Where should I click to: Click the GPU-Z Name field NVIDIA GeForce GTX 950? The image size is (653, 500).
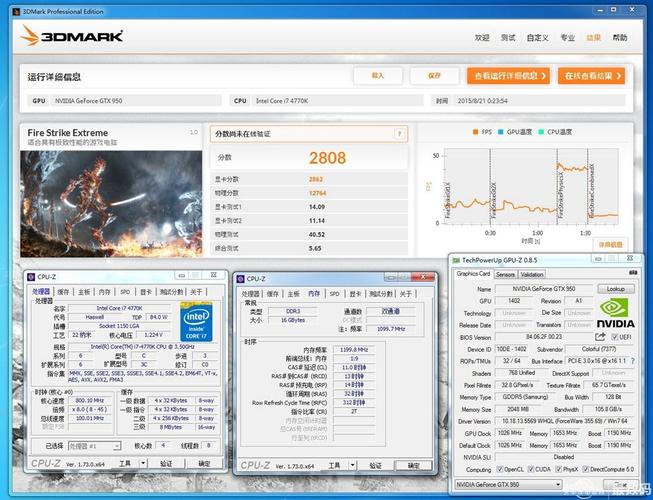pos(544,289)
